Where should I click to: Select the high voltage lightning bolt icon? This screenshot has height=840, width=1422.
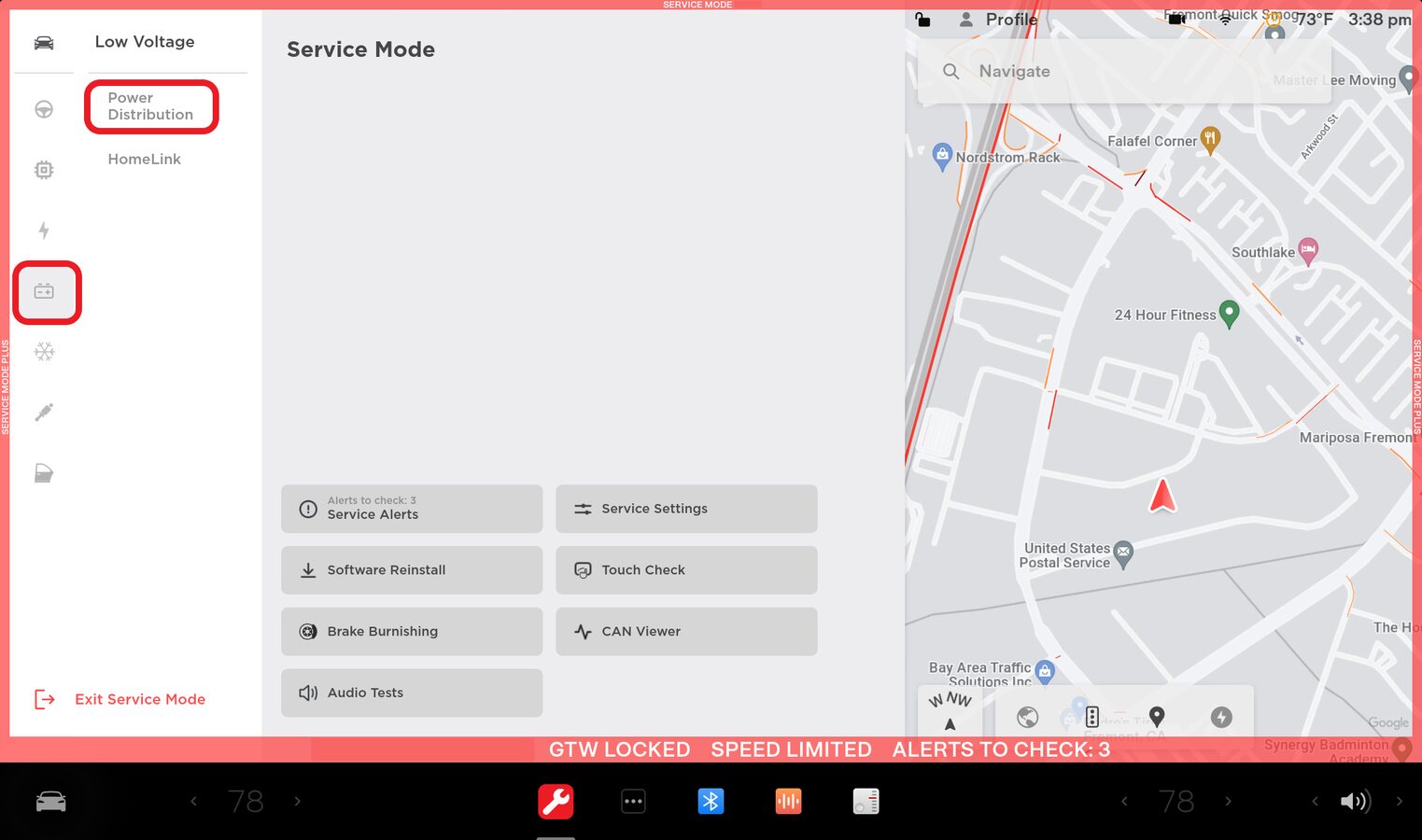(x=44, y=231)
